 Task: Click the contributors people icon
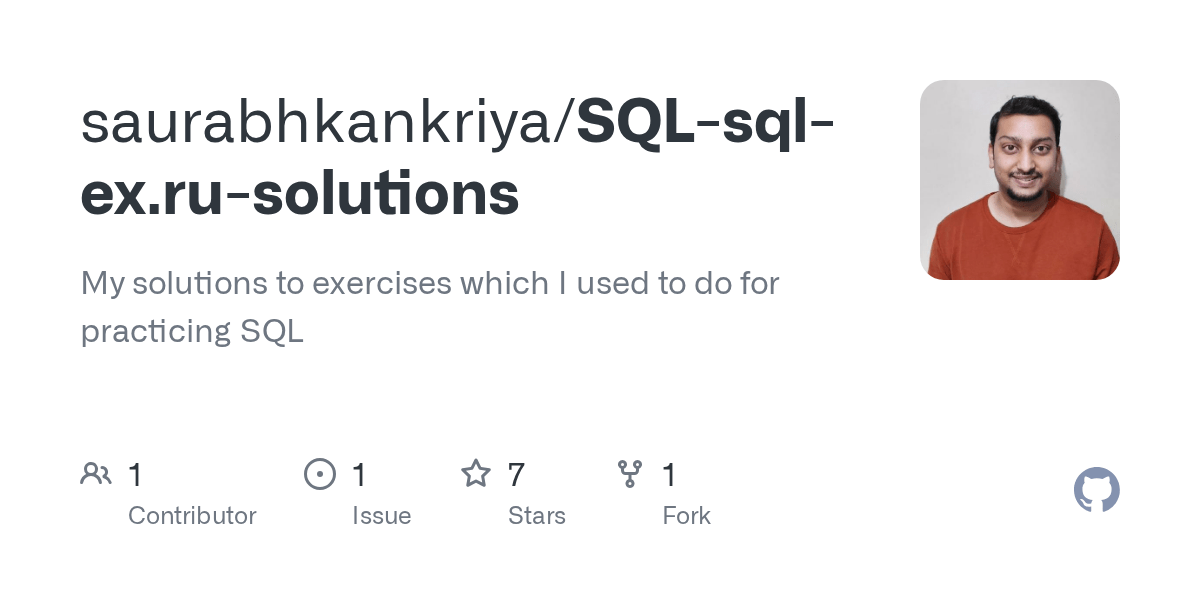96,474
